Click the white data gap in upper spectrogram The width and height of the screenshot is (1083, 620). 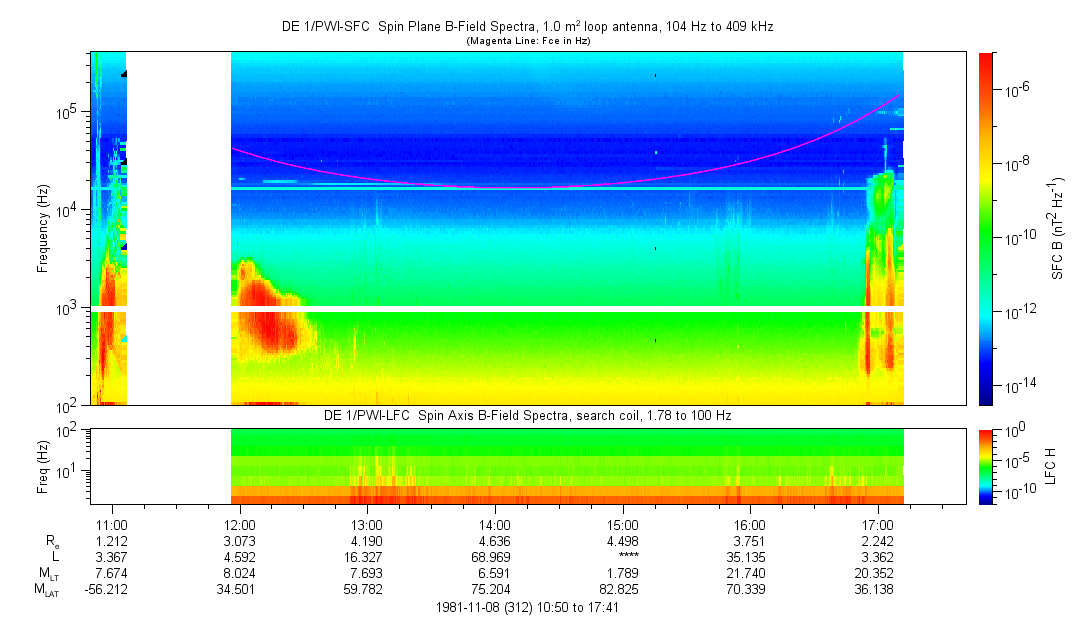[x=179, y=228]
